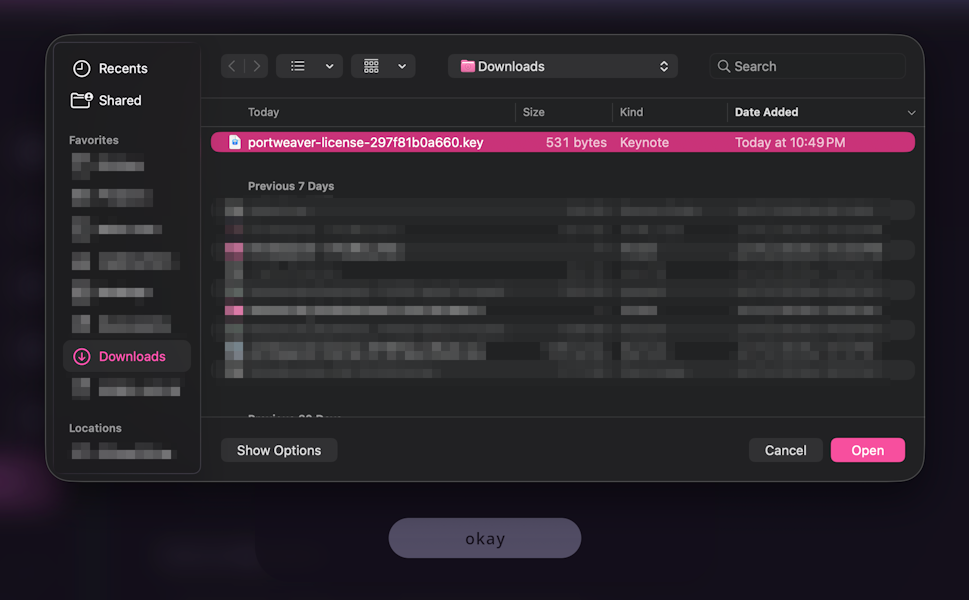
Task: Click the Open button
Action: [868, 450]
